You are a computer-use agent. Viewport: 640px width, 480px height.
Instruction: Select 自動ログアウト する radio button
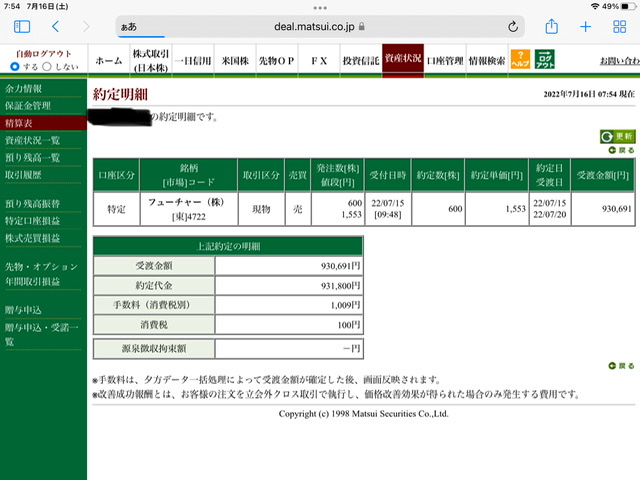[15, 66]
